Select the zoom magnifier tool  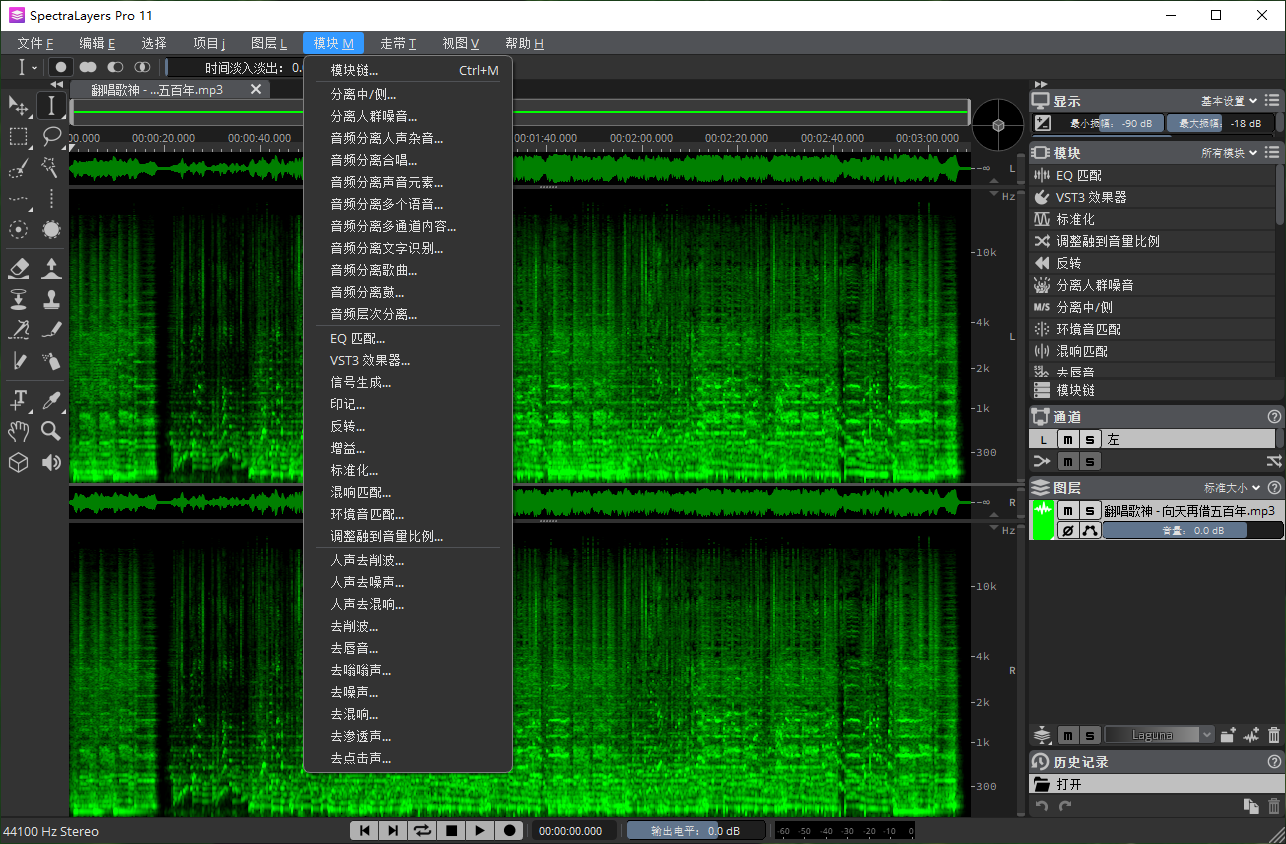51,431
